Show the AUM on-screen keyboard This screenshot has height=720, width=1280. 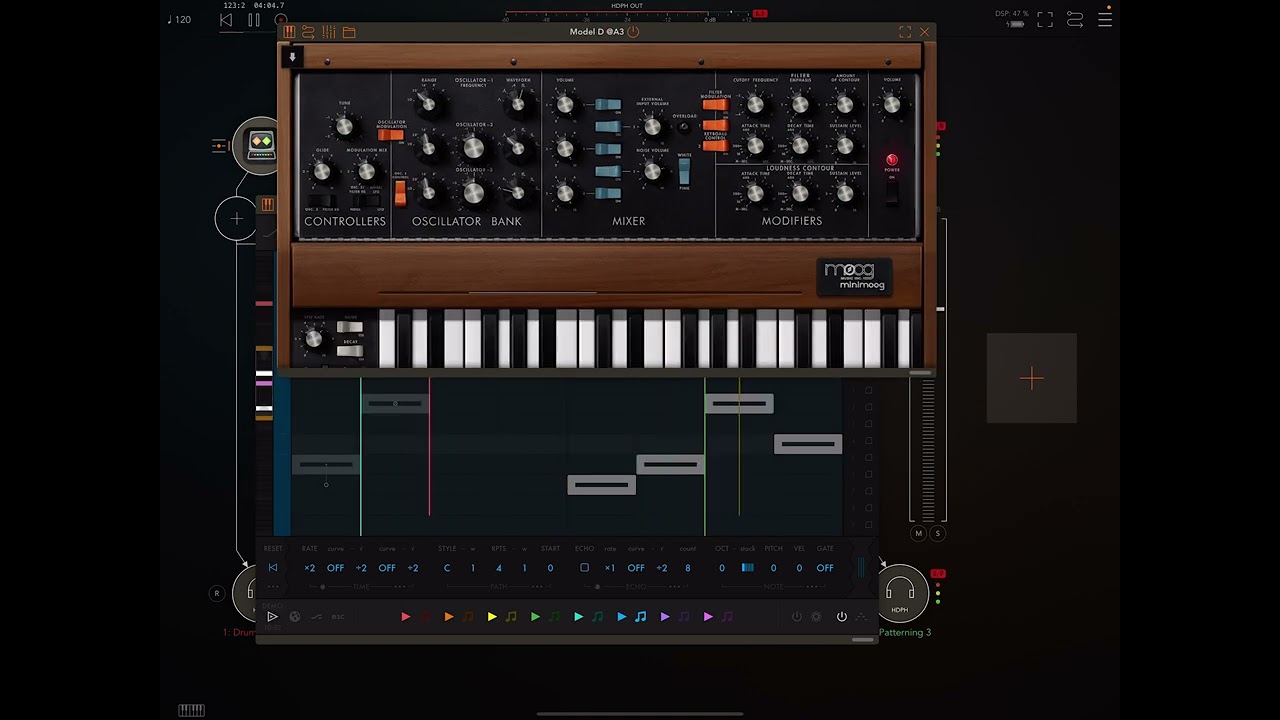191,710
